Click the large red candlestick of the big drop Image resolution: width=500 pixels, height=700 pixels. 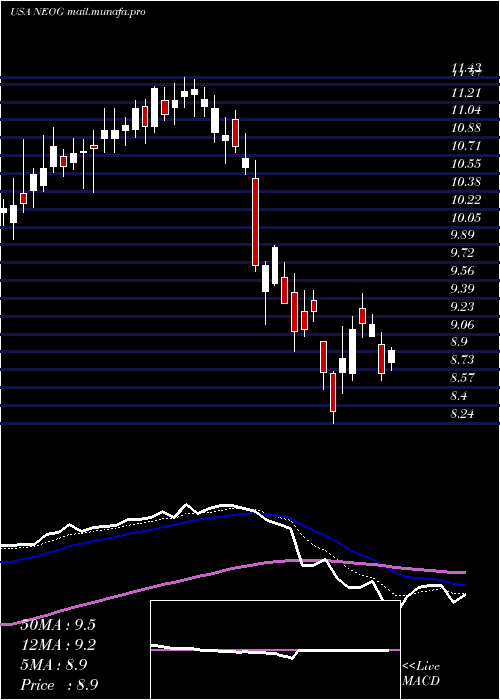(255, 222)
